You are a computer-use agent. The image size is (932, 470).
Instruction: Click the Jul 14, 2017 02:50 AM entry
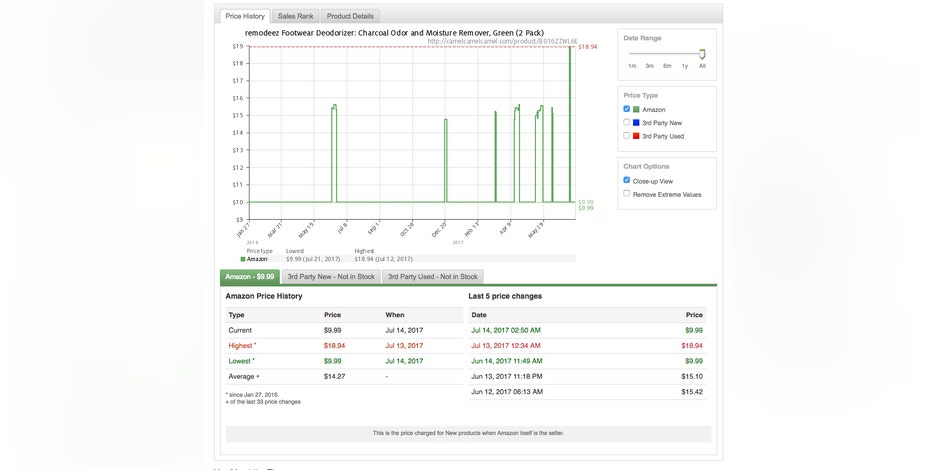[506, 330]
